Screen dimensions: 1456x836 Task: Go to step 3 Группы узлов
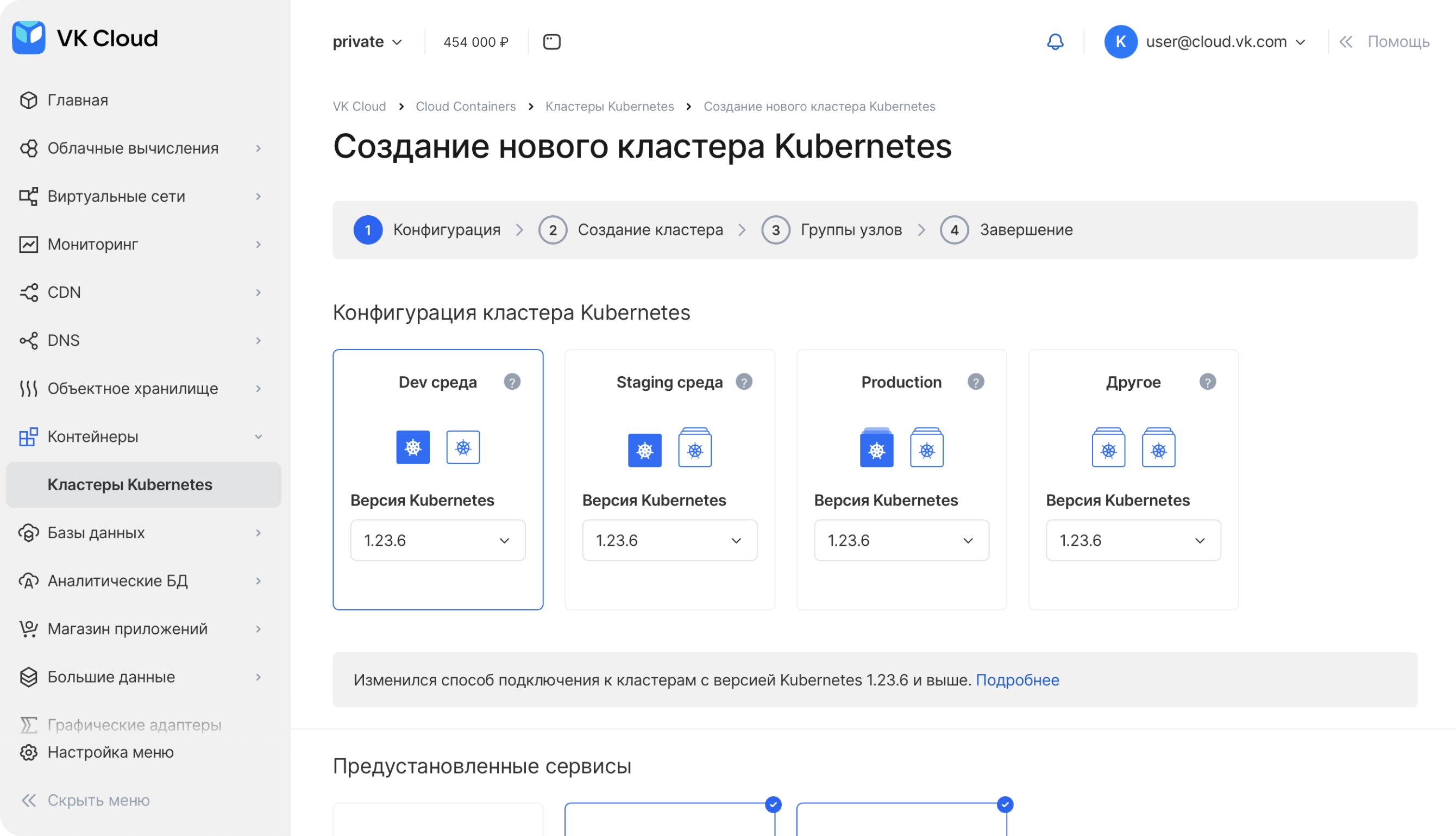pos(832,230)
